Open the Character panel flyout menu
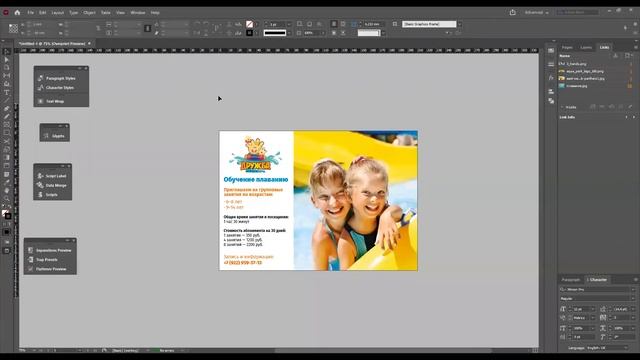This screenshot has width=640, height=360. coord(635,280)
